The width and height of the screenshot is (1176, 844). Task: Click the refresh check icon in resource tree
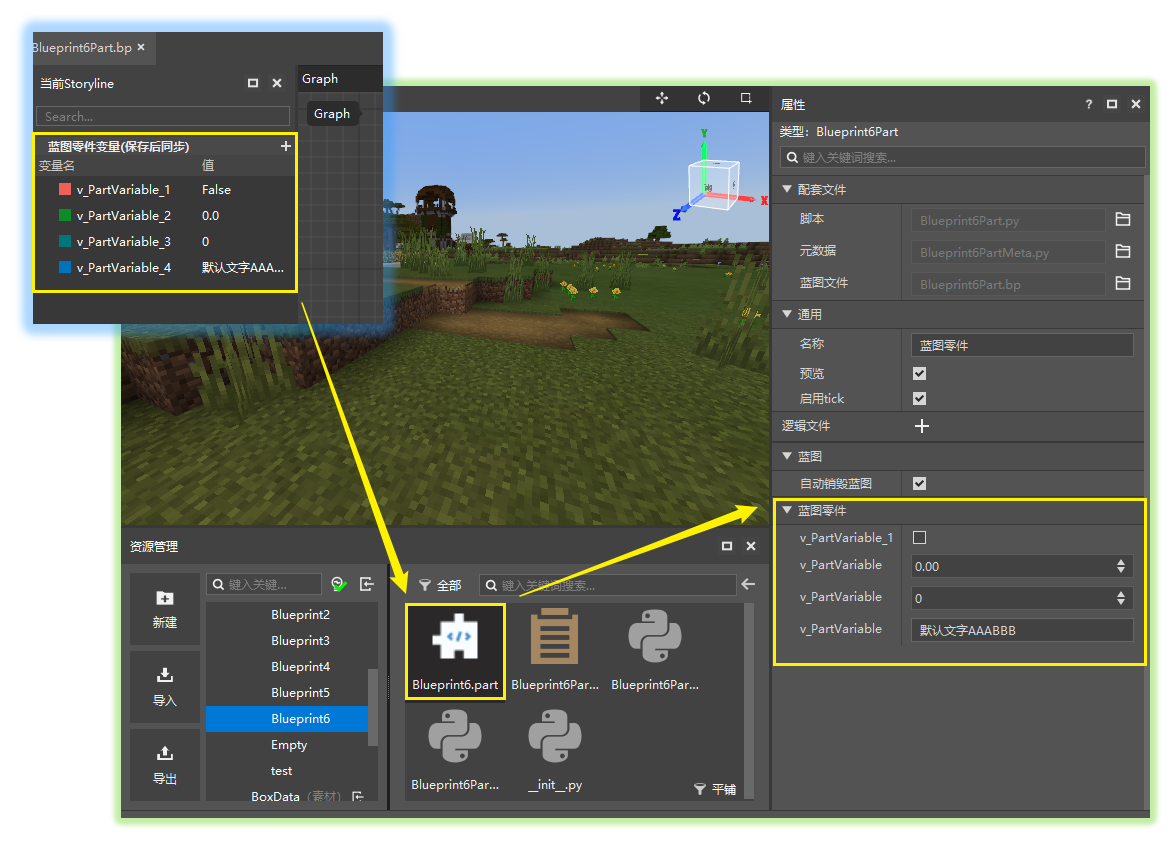[x=338, y=584]
